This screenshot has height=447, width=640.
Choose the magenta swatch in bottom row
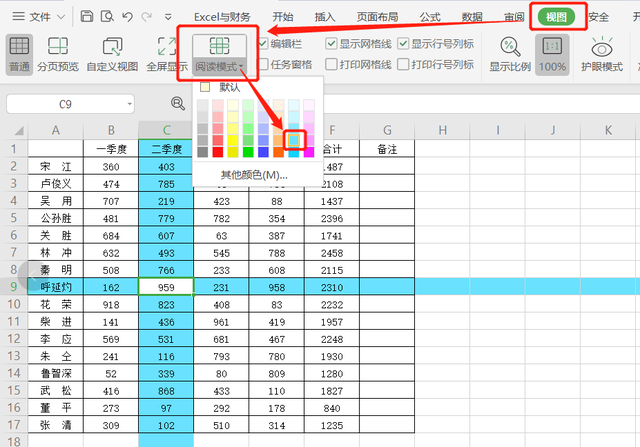tap(309, 152)
